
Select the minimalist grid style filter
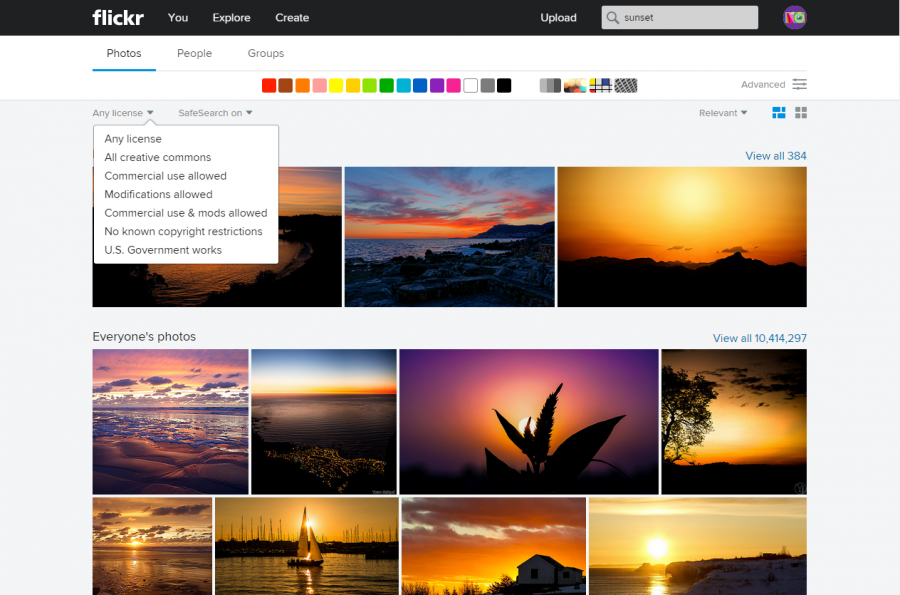click(600, 85)
